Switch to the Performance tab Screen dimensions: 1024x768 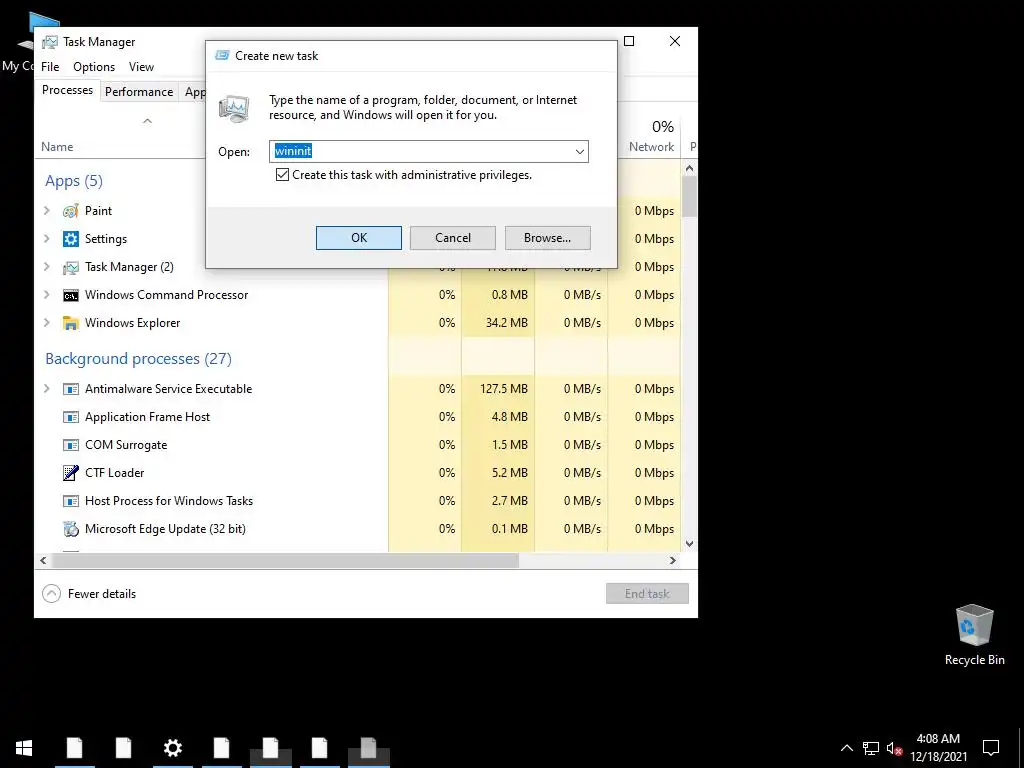(139, 92)
